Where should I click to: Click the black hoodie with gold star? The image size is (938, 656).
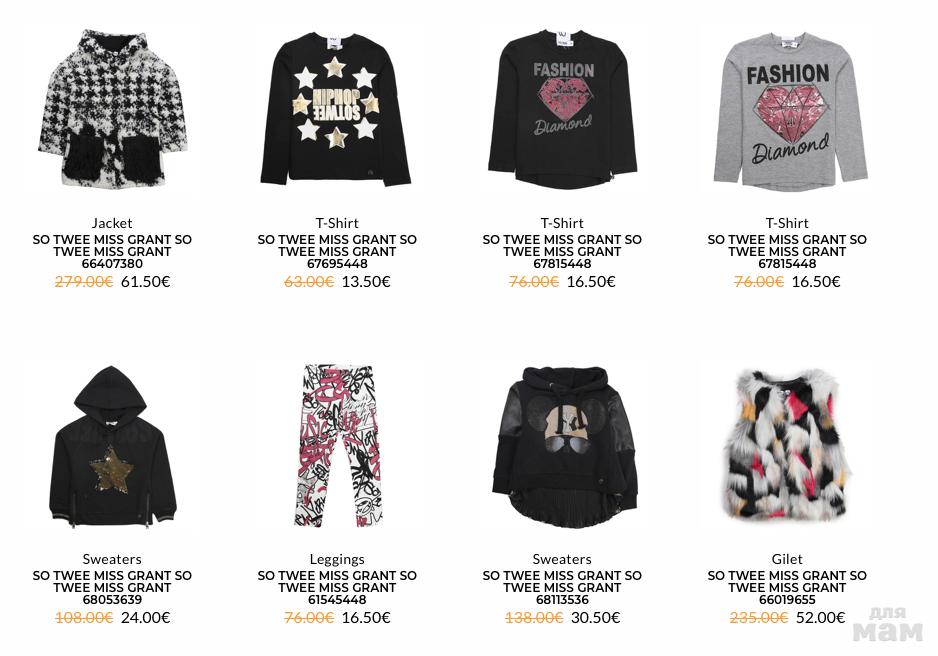(112, 447)
